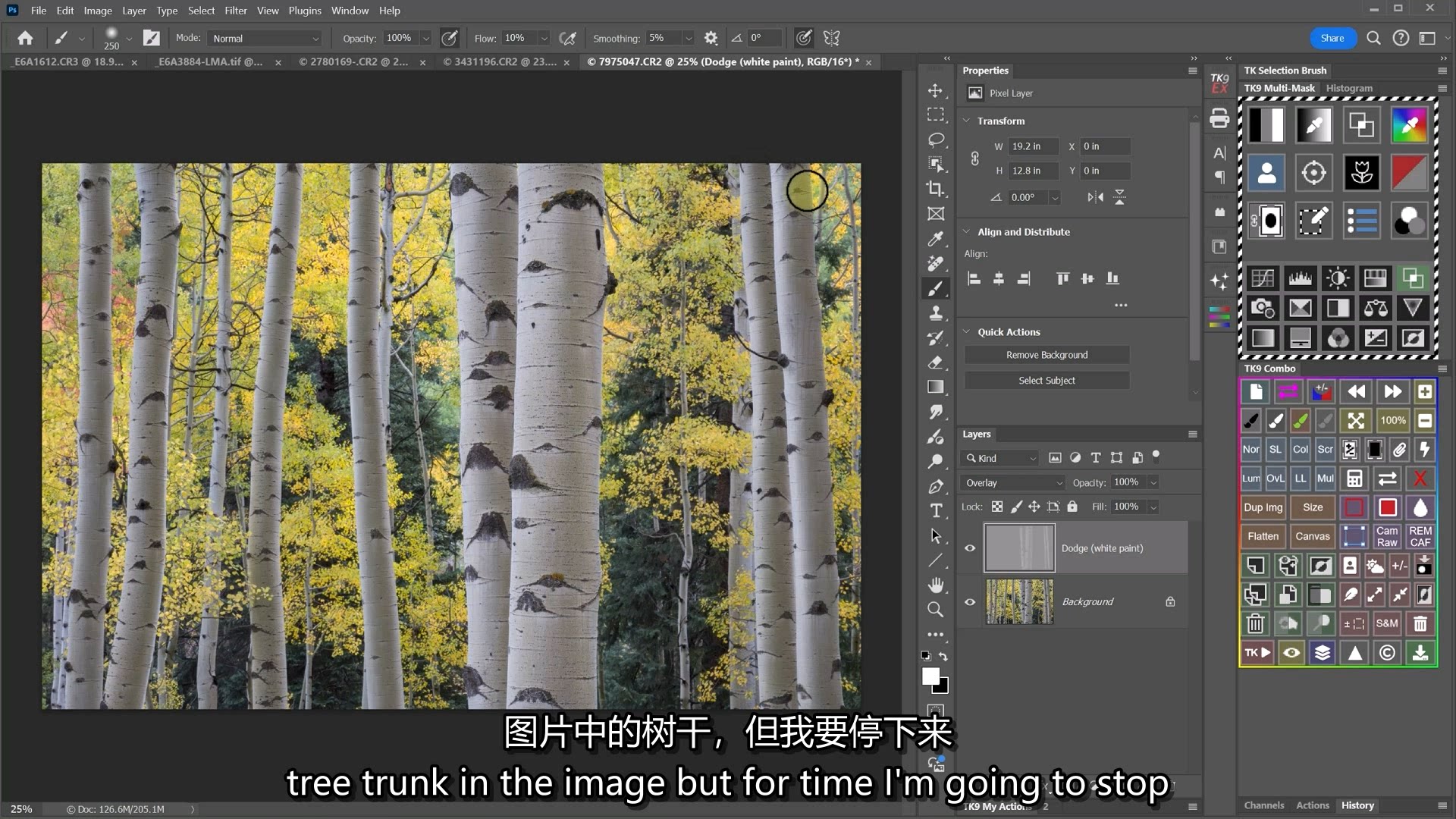Click the Select Subject button
1456x819 pixels.
1046,381
